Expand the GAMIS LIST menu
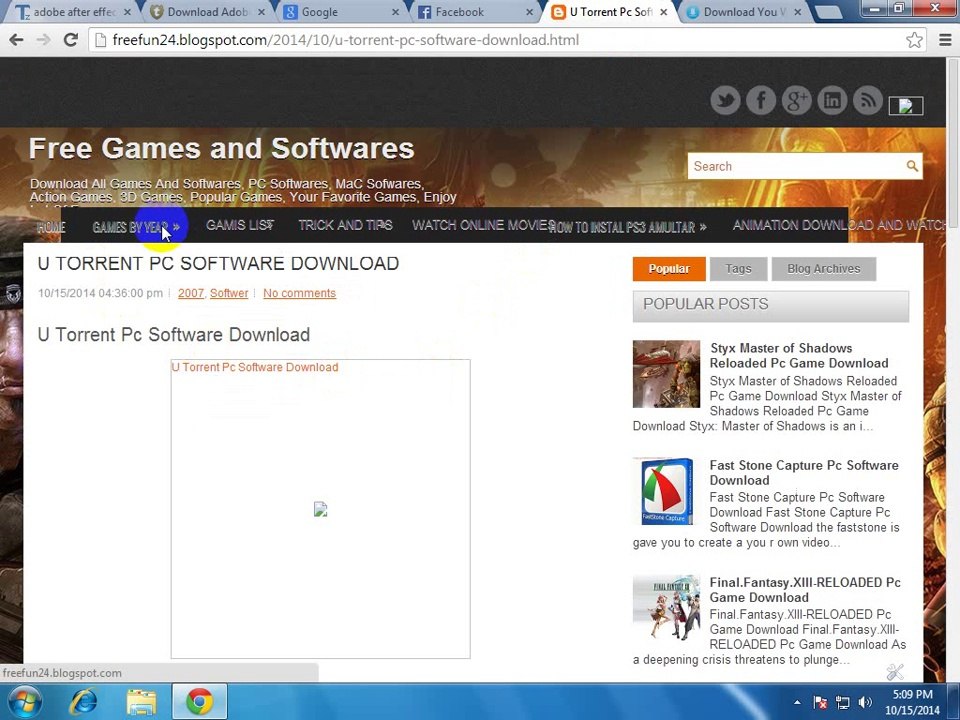This screenshot has height=720, width=960. tap(239, 225)
